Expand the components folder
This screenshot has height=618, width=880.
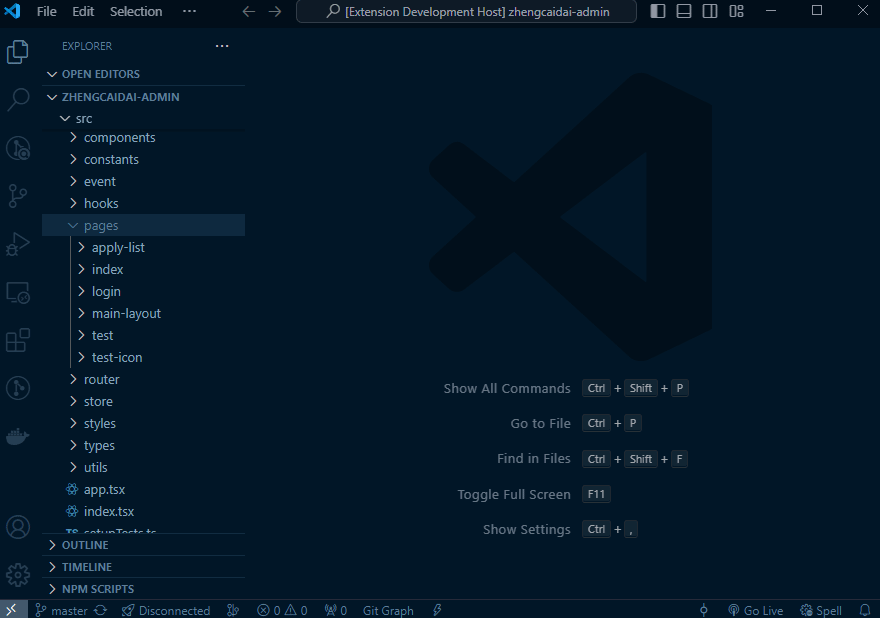tap(144, 138)
